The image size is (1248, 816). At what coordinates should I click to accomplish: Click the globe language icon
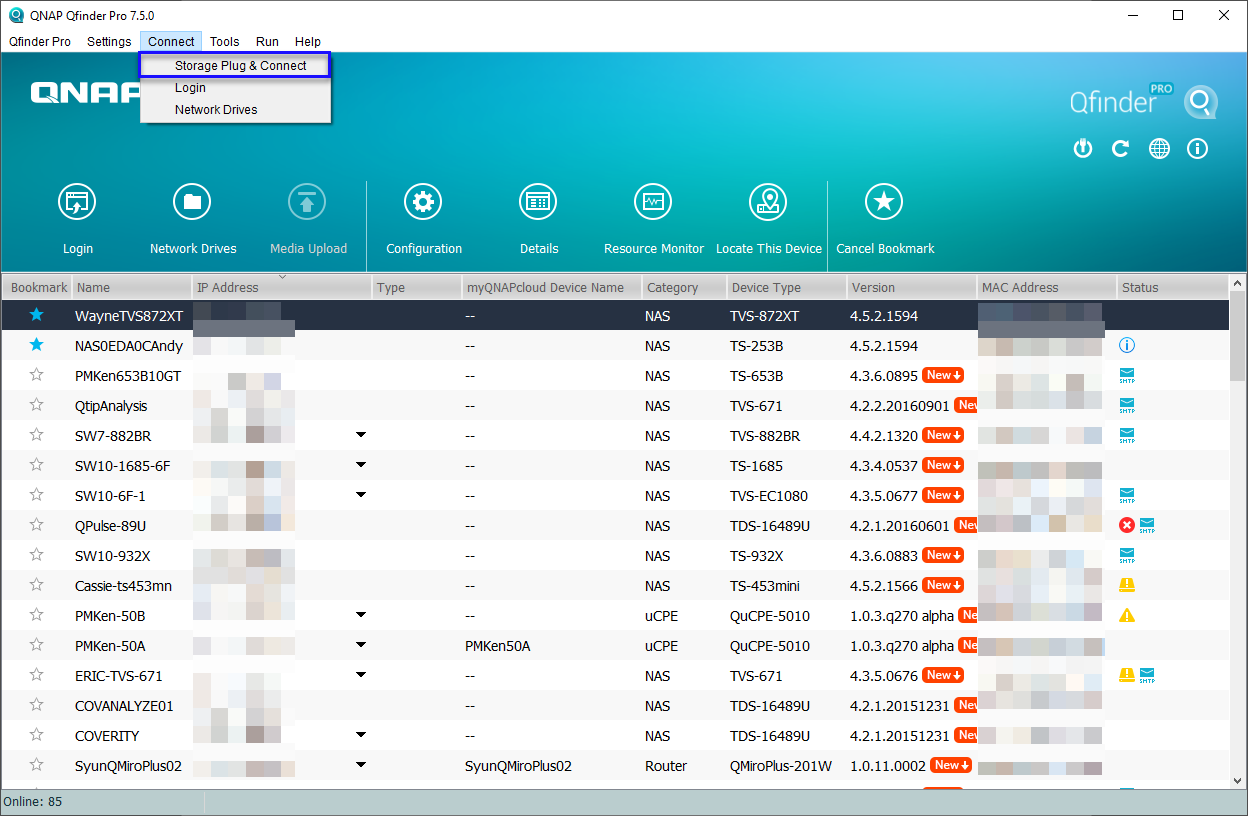click(1159, 149)
